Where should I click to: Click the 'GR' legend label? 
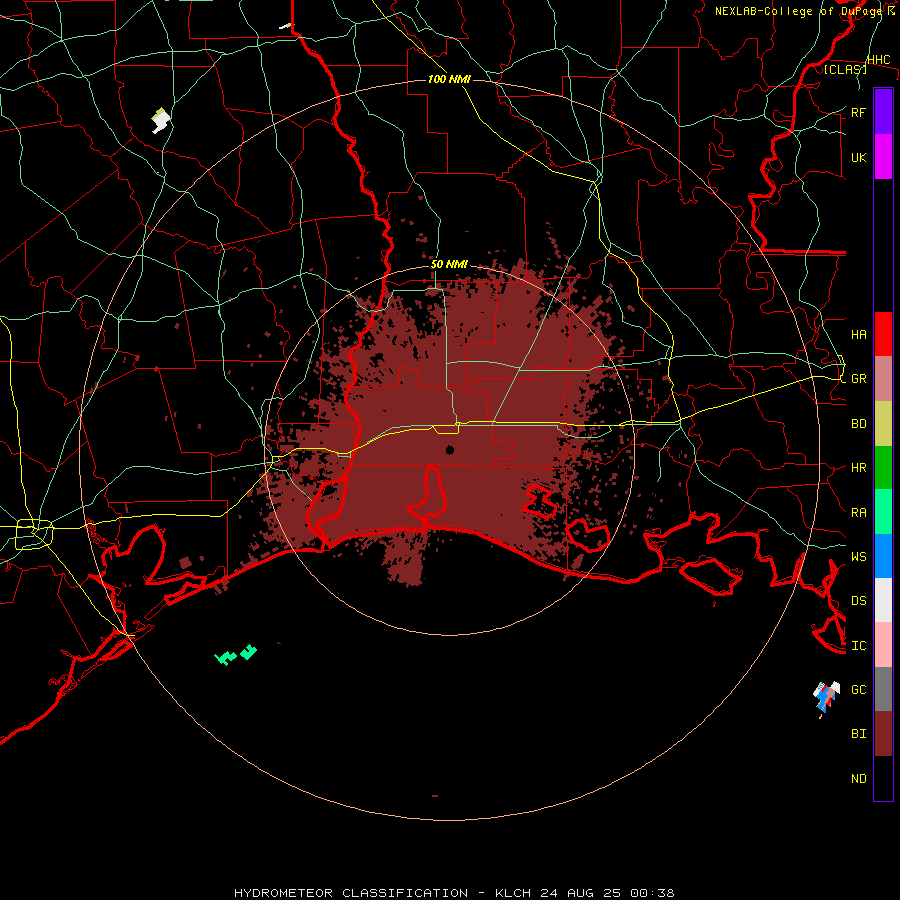(x=858, y=379)
